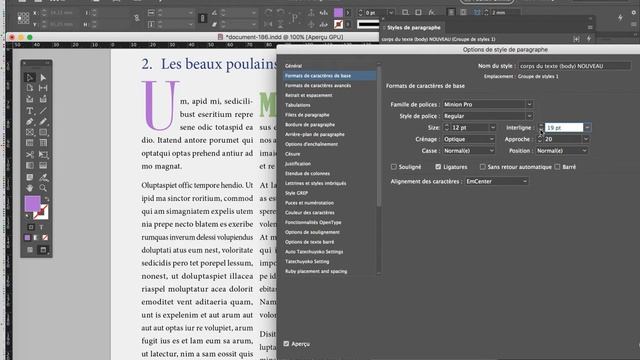This screenshot has height=360, width=640.
Task: Select the Content Placer tool
Action: pyautogui.click(x=43, y=99)
